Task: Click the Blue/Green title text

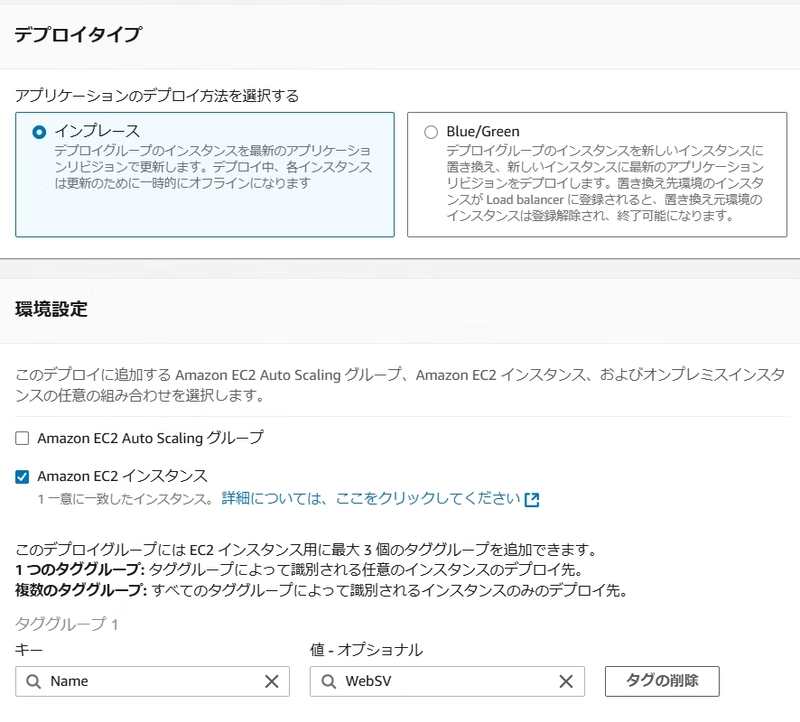Action: coord(483,131)
